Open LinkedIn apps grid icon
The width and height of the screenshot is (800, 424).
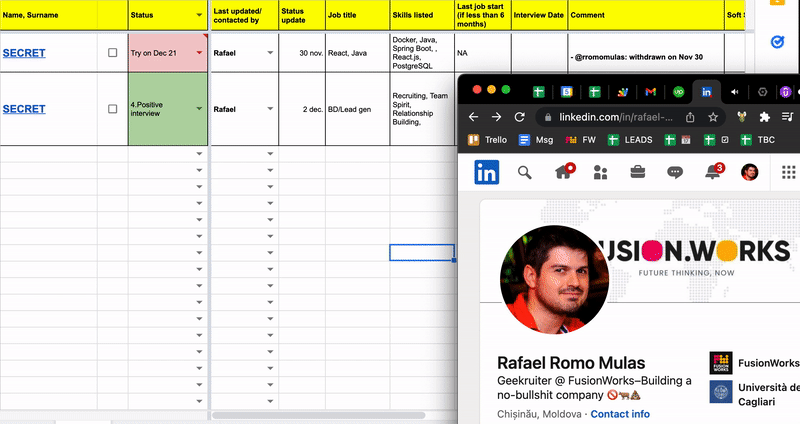[788, 172]
